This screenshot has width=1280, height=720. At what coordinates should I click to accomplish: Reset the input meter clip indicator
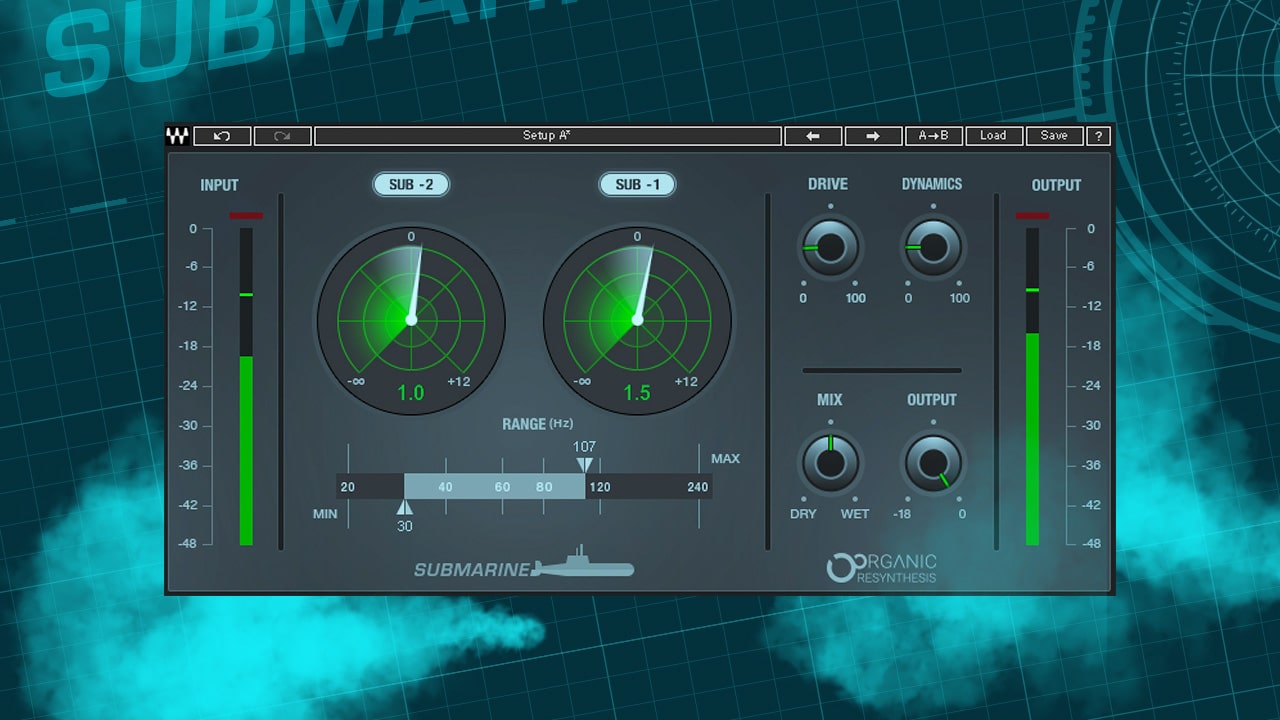pos(246,215)
